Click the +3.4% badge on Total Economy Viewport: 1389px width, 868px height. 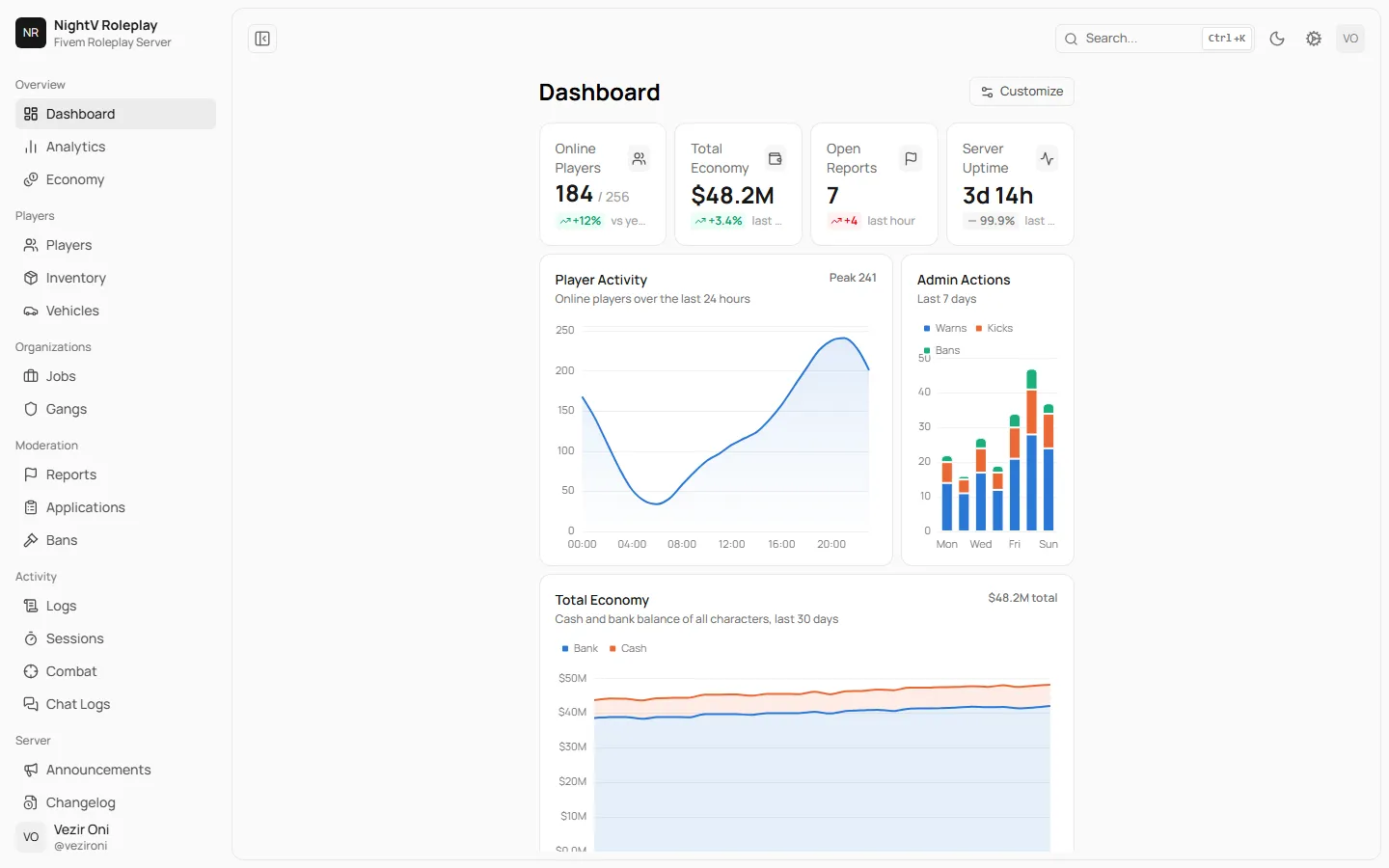click(719, 221)
